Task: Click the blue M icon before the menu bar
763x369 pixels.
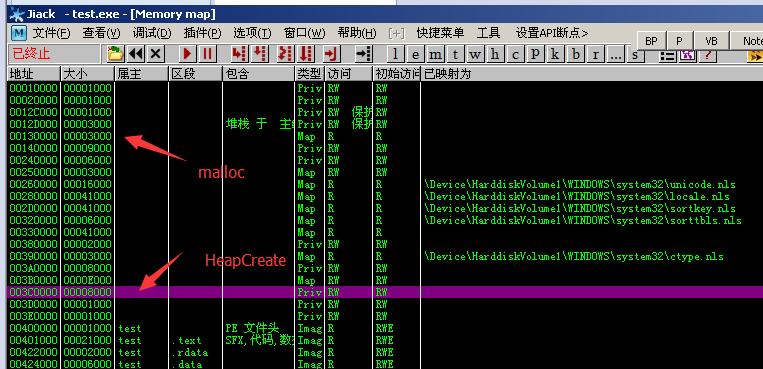Action: coord(18,33)
